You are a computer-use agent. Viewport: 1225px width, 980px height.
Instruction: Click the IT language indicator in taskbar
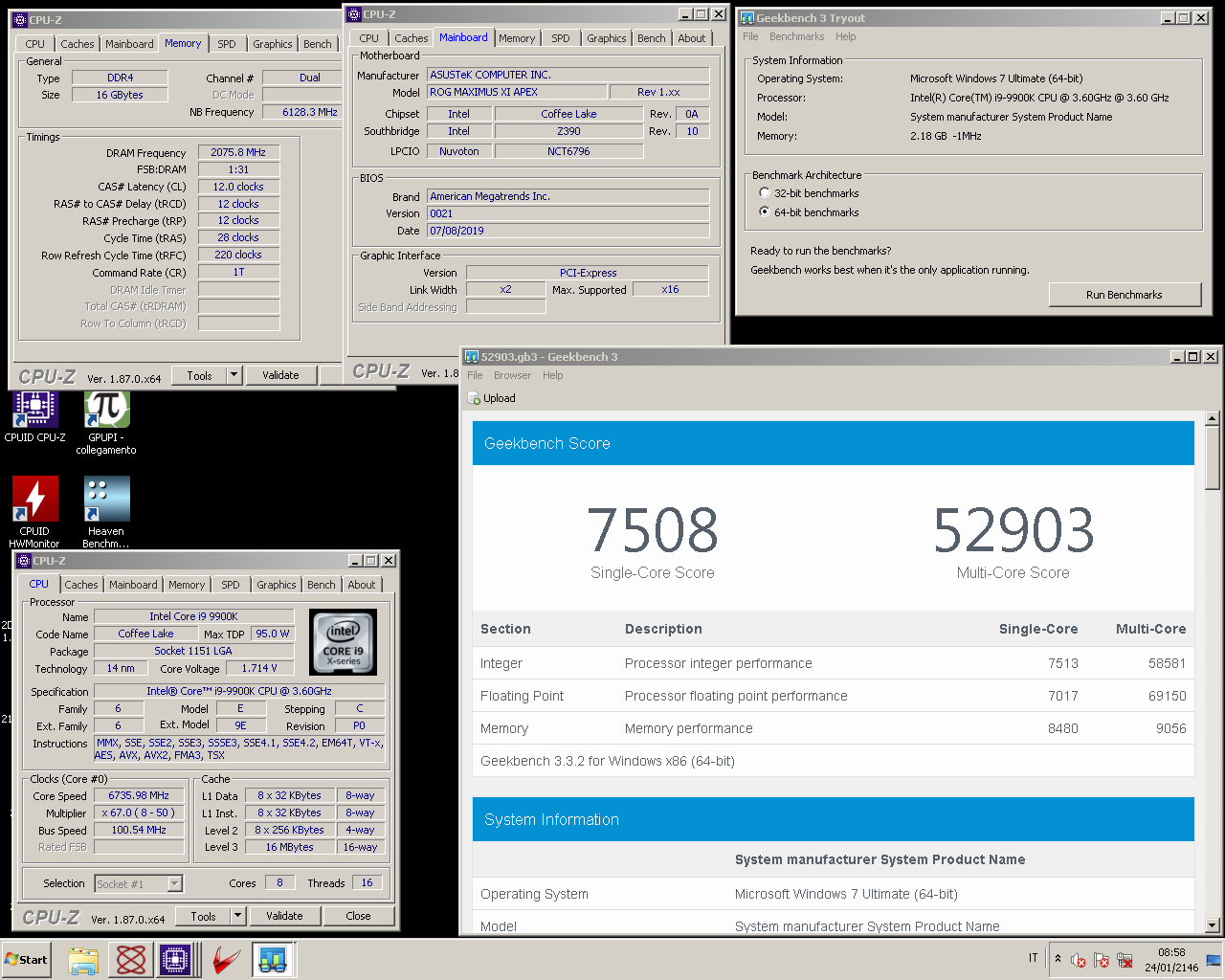(1033, 958)
